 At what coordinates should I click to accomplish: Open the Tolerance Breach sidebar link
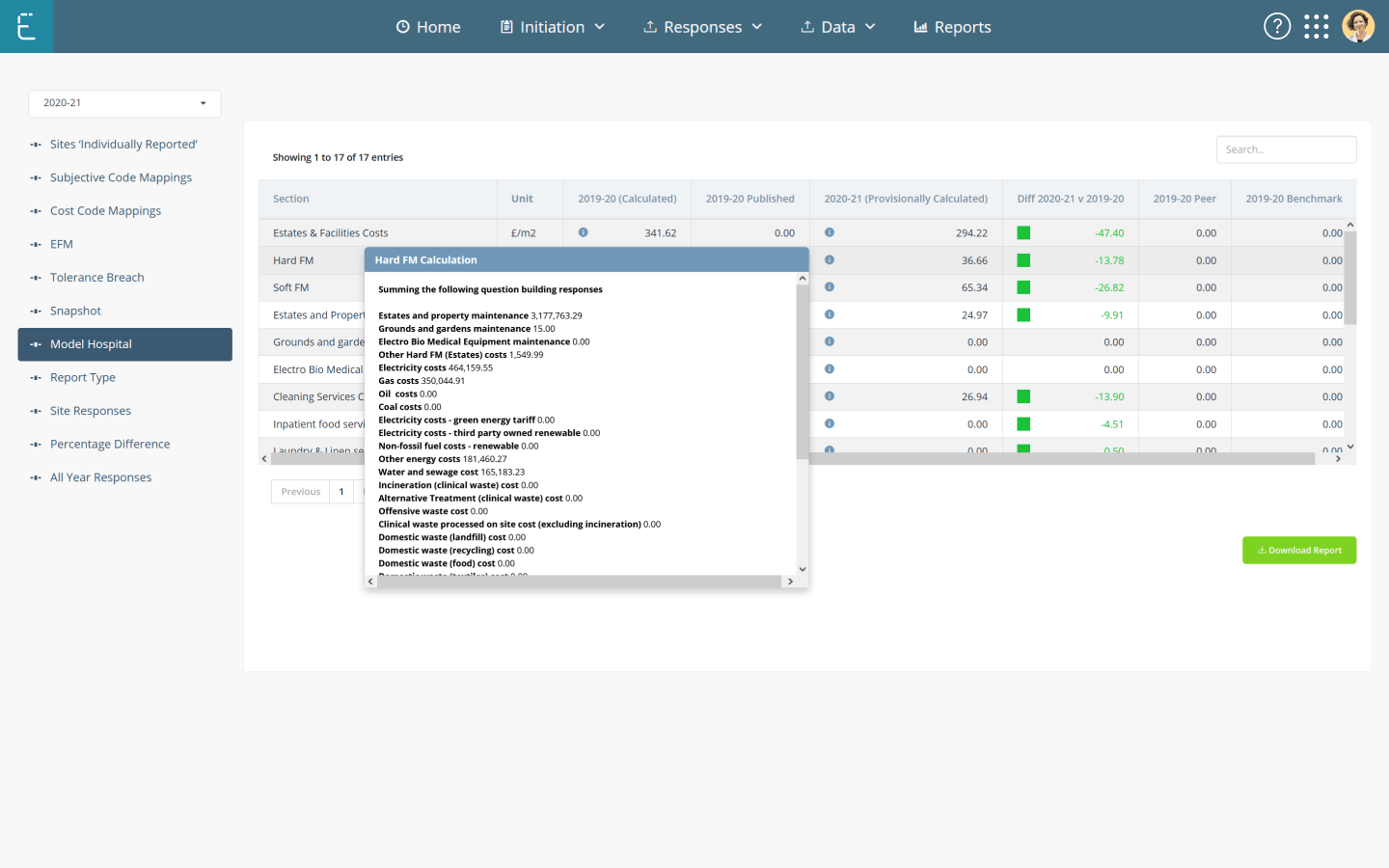pos(96,278)
